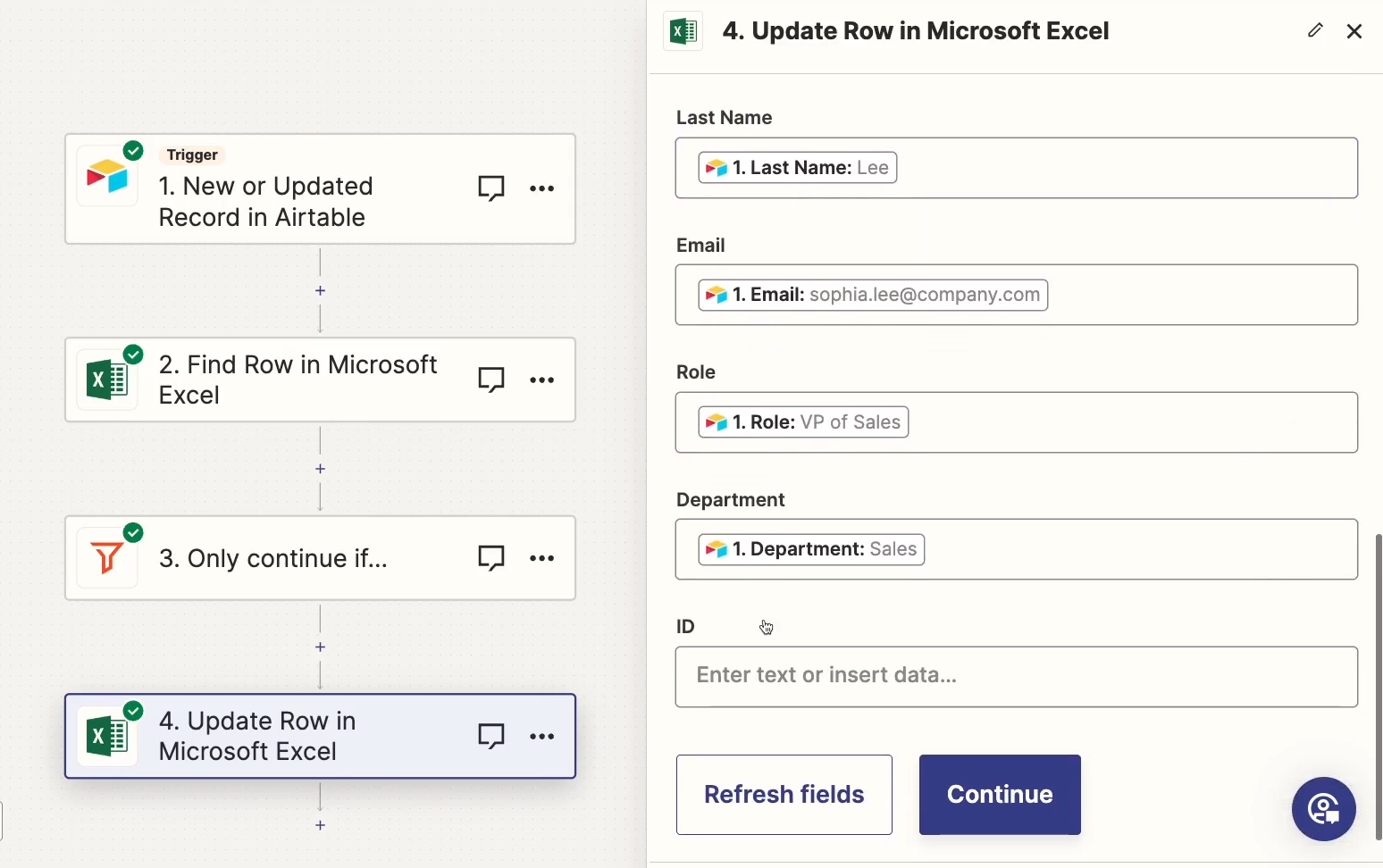
Task: Select the '3. Only continue if...' step
Action: 320,558
